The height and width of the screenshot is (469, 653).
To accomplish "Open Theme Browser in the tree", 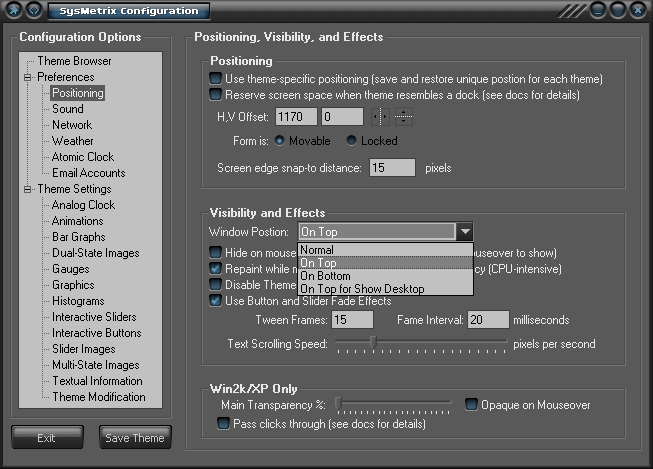I will click(74, 61).
